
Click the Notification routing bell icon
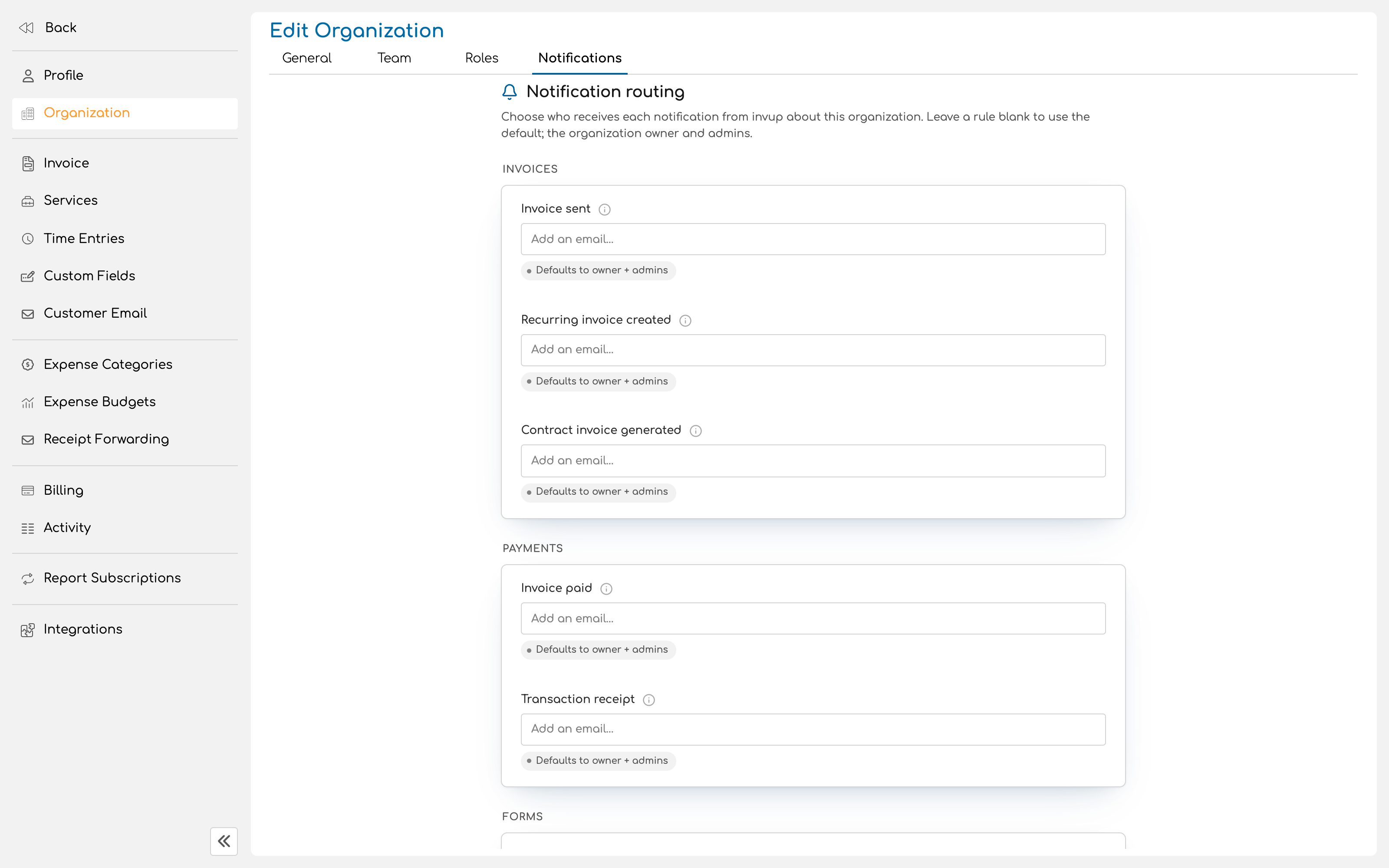coord(509,92)
